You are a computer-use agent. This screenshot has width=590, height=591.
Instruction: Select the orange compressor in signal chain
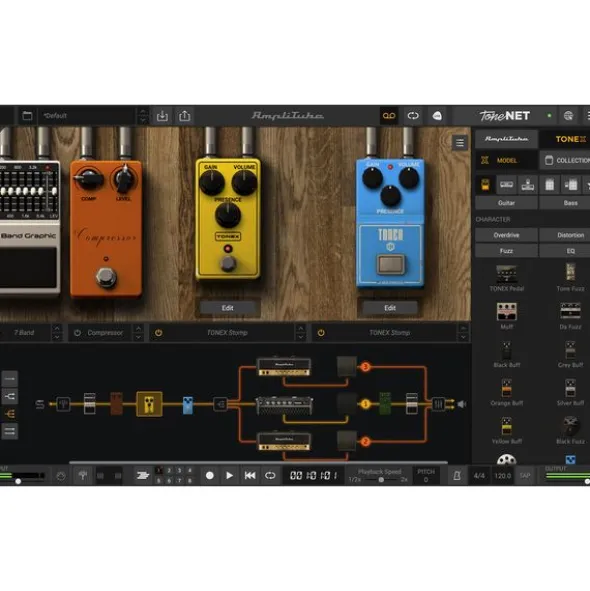coord(116,404)
